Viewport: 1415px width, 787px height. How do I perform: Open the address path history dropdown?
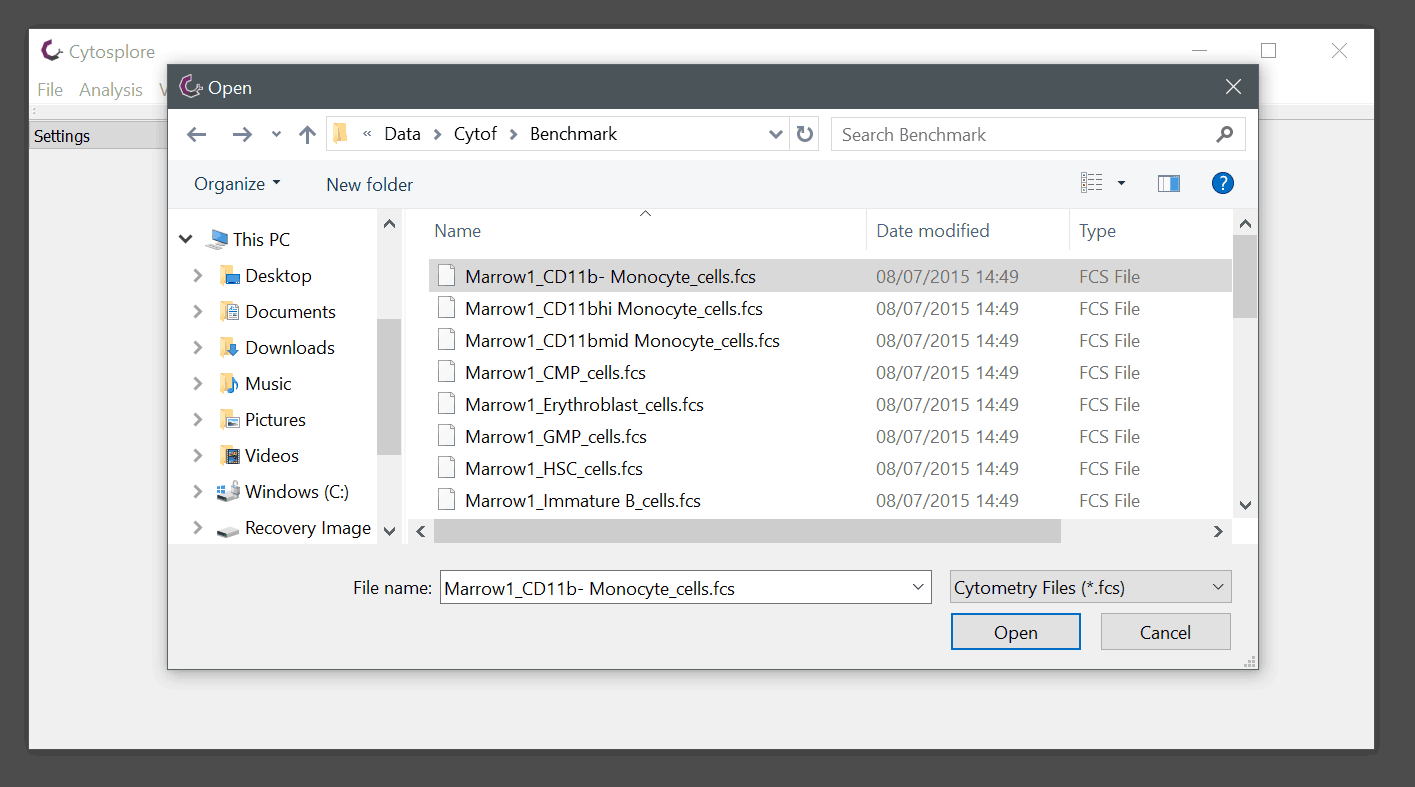tap(776, 134)
